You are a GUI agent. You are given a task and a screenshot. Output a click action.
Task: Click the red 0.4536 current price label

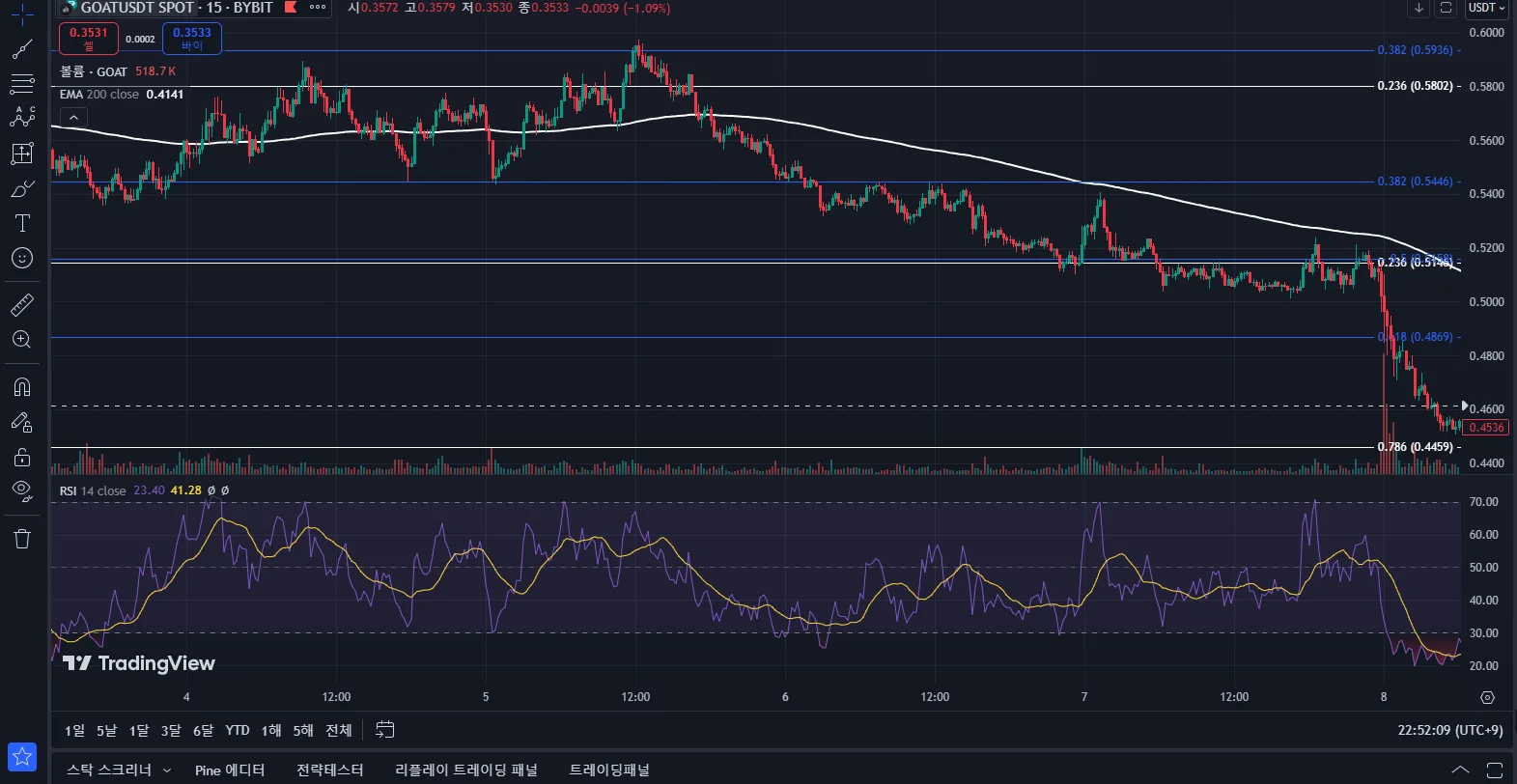click(x=1486, y=428)
